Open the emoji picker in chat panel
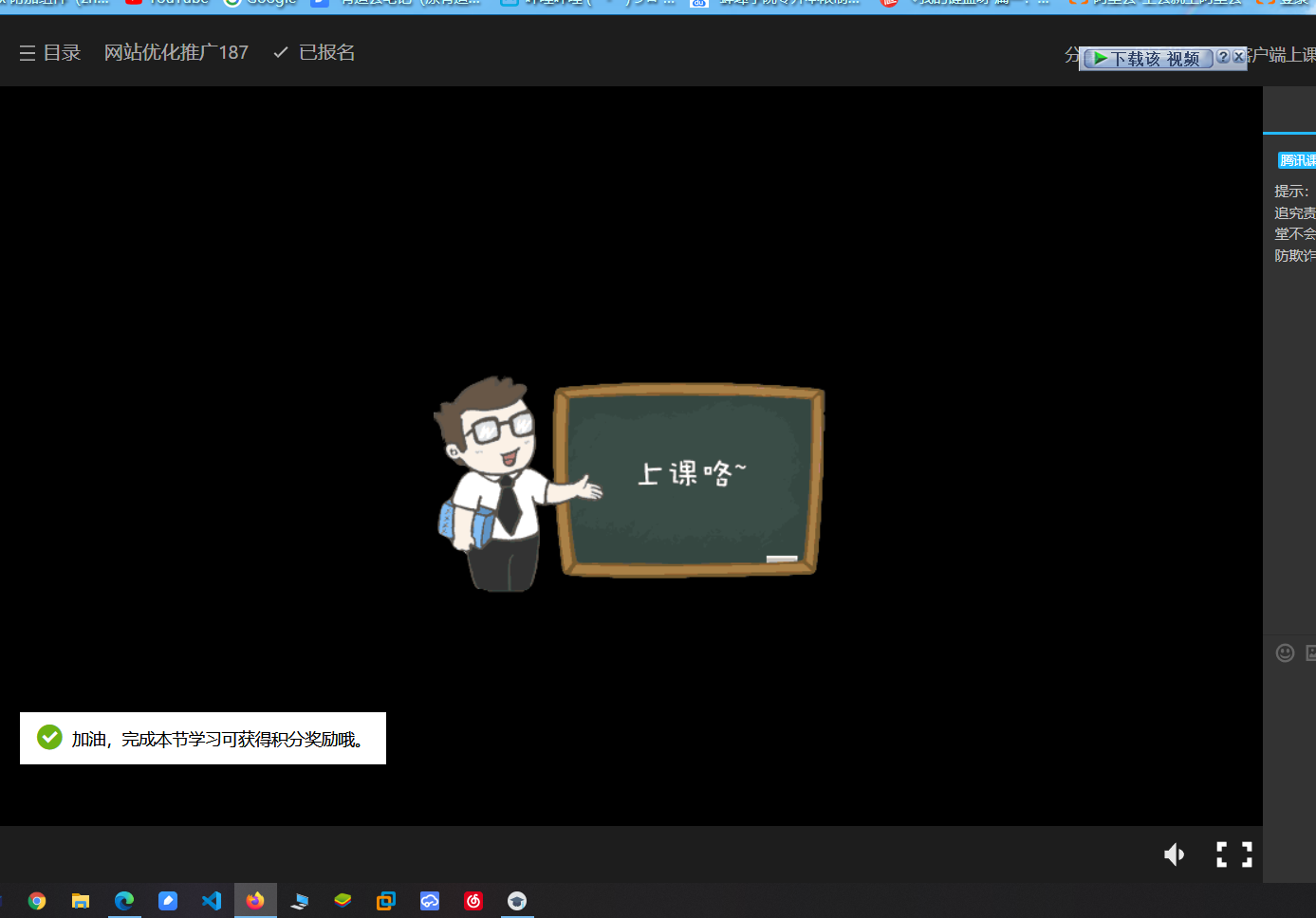The width and height of the screenshot is (1316, 918). tap(1285, 652)
